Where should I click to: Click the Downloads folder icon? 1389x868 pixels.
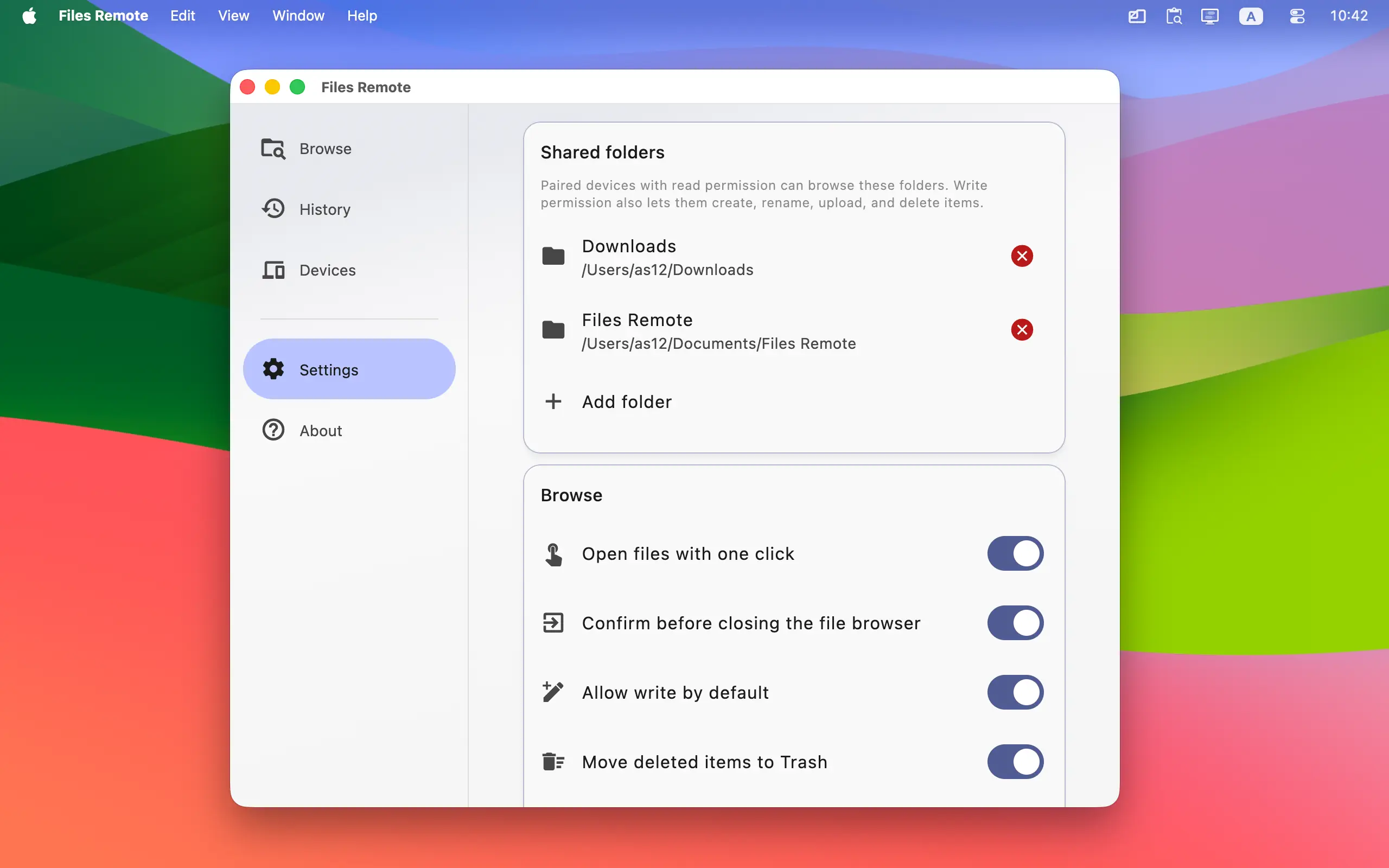point(553,256)
